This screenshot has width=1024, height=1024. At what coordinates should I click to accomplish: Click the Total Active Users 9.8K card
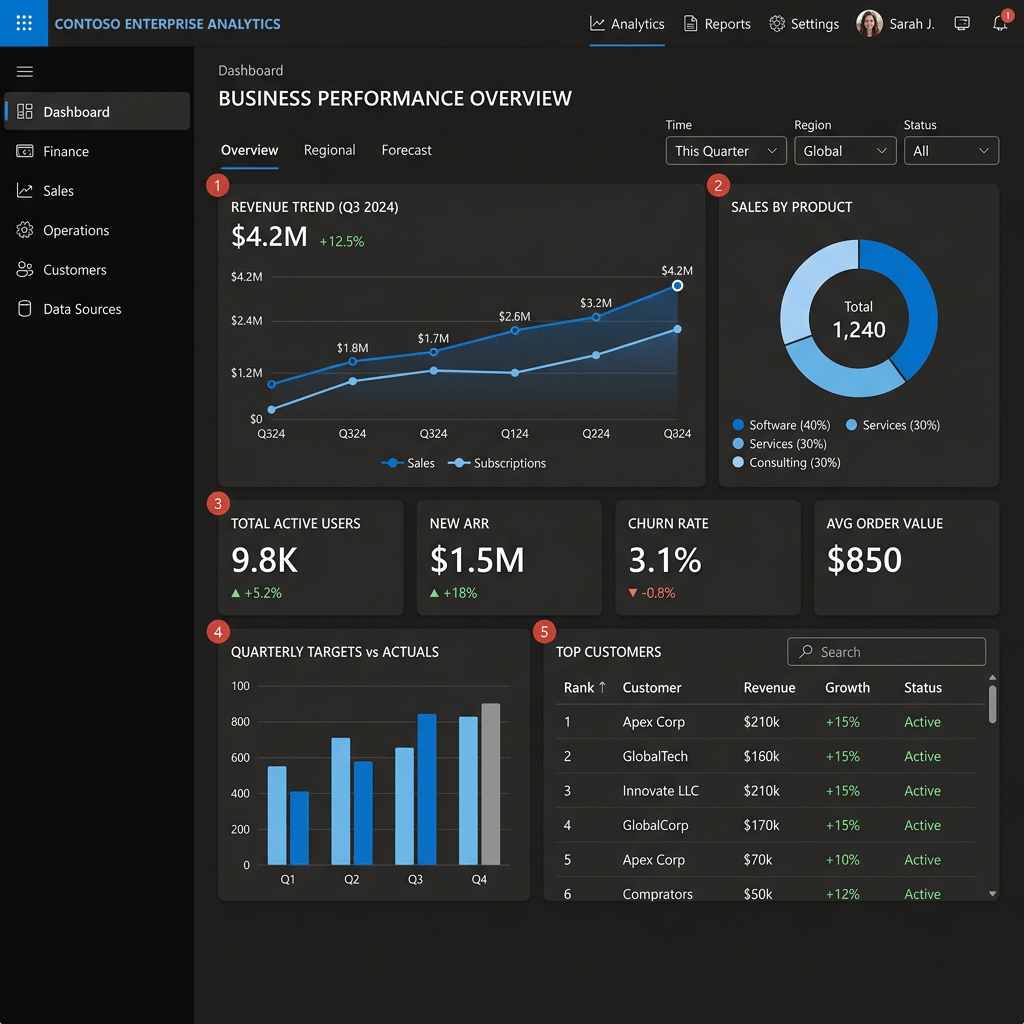[311, 558]
